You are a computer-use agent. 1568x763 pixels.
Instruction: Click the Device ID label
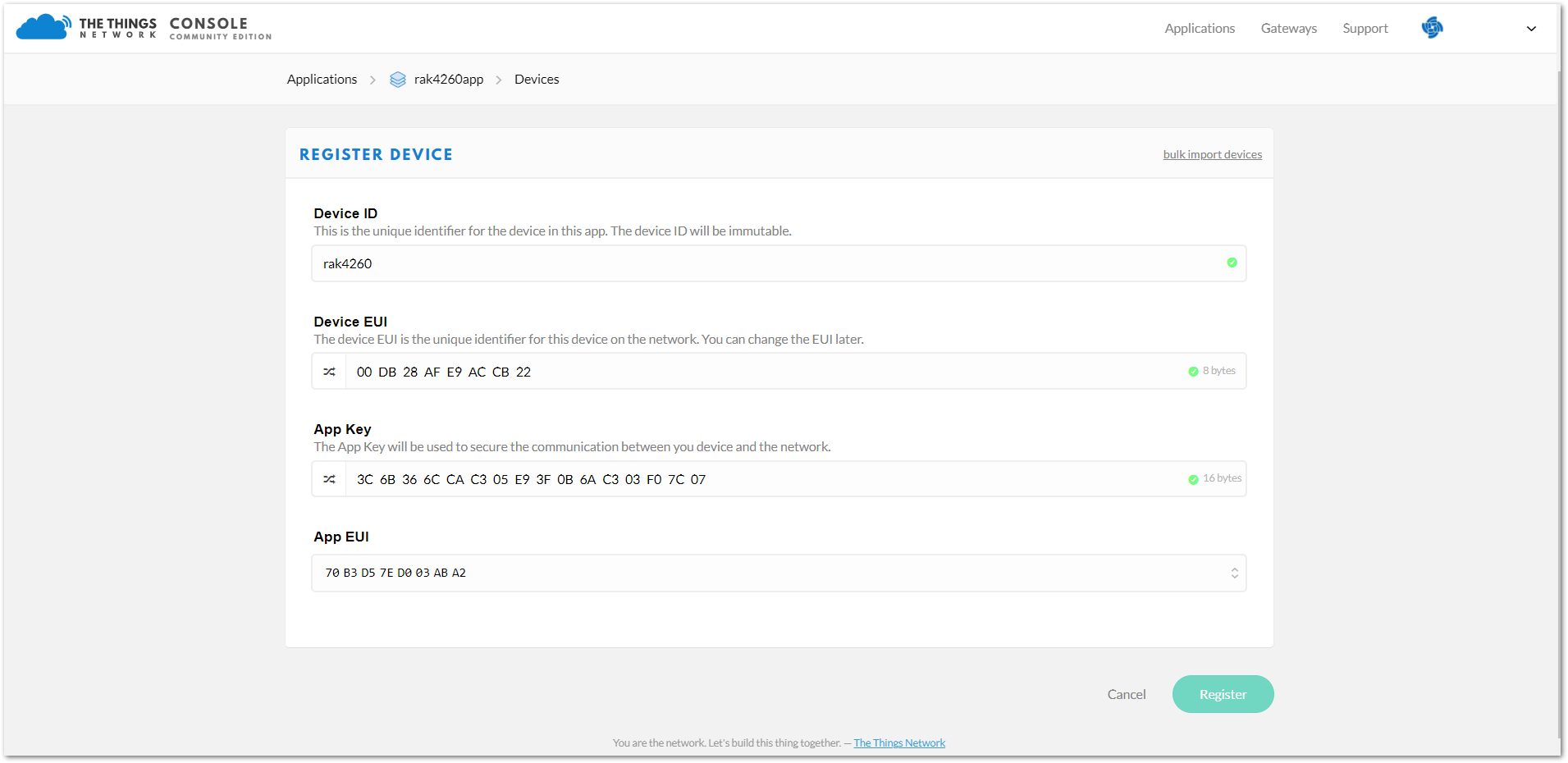tap(345, 213)
